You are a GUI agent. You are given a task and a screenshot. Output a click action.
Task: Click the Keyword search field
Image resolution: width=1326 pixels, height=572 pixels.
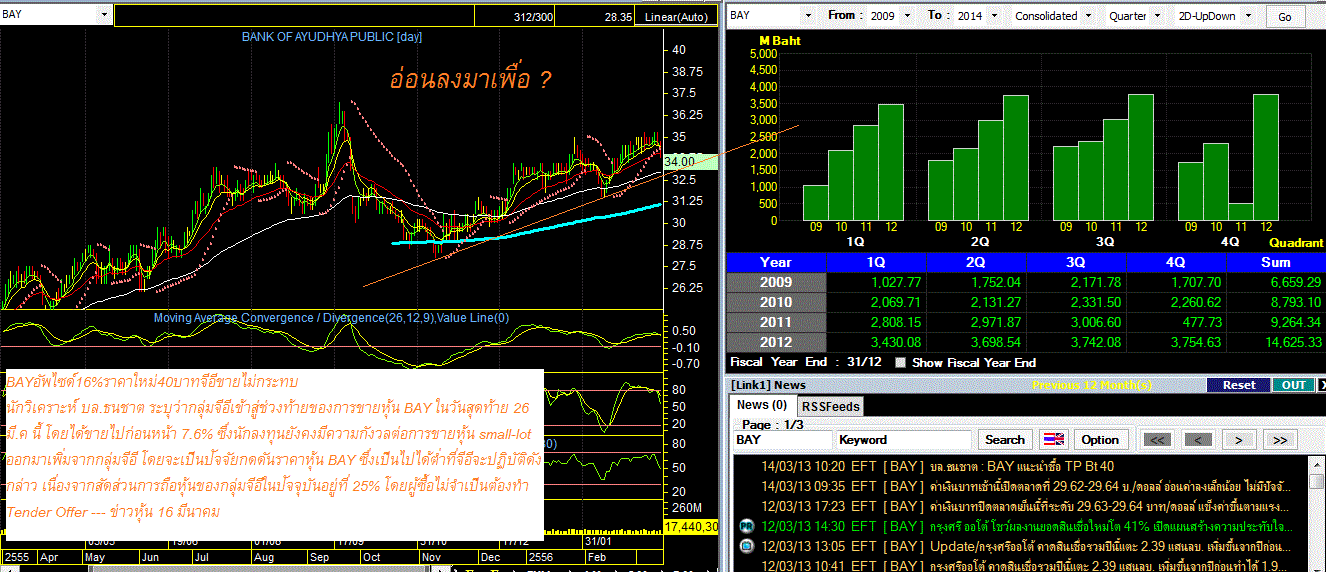[904, 440]
